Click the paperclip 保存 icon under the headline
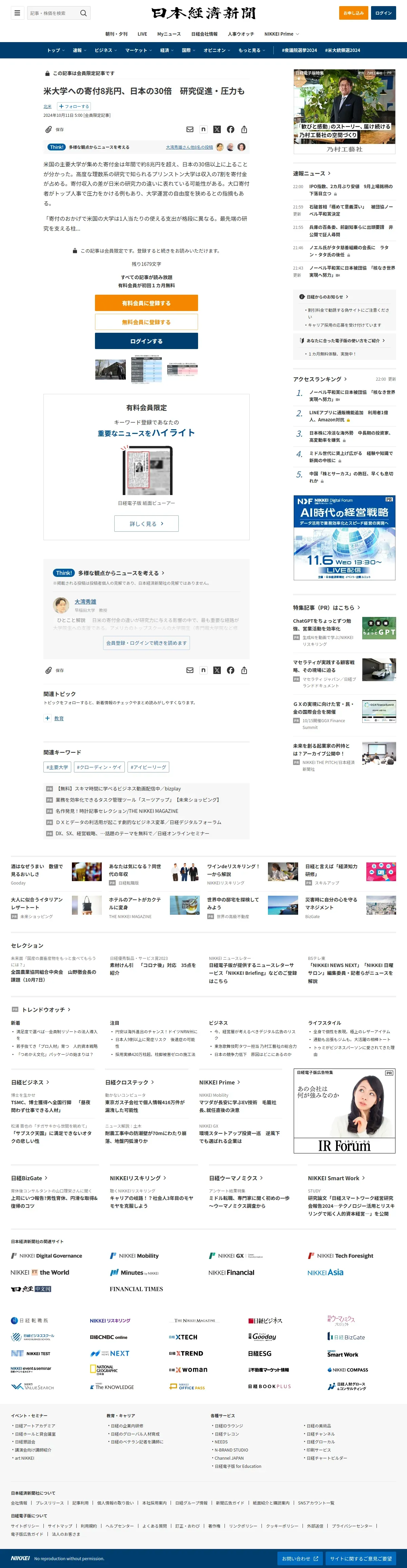The width and height of the screenshot is (407, 1568). 49,130
